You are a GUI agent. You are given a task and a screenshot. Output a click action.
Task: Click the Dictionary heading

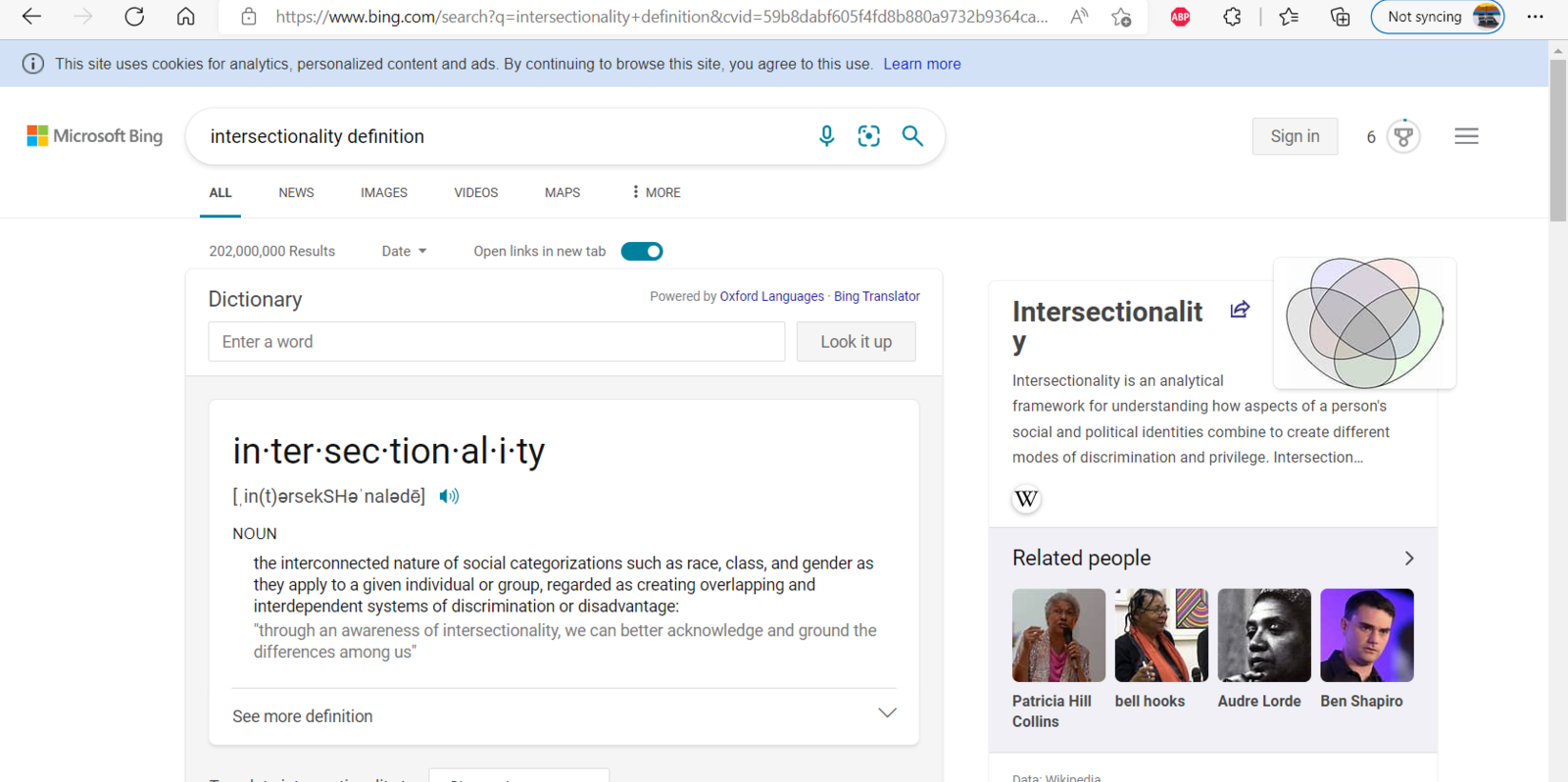click(x=255, y=299)
